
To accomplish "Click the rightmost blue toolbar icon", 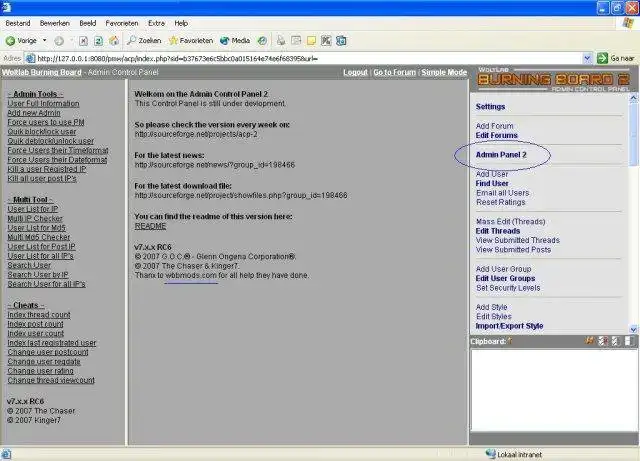I will pos(341,40).
